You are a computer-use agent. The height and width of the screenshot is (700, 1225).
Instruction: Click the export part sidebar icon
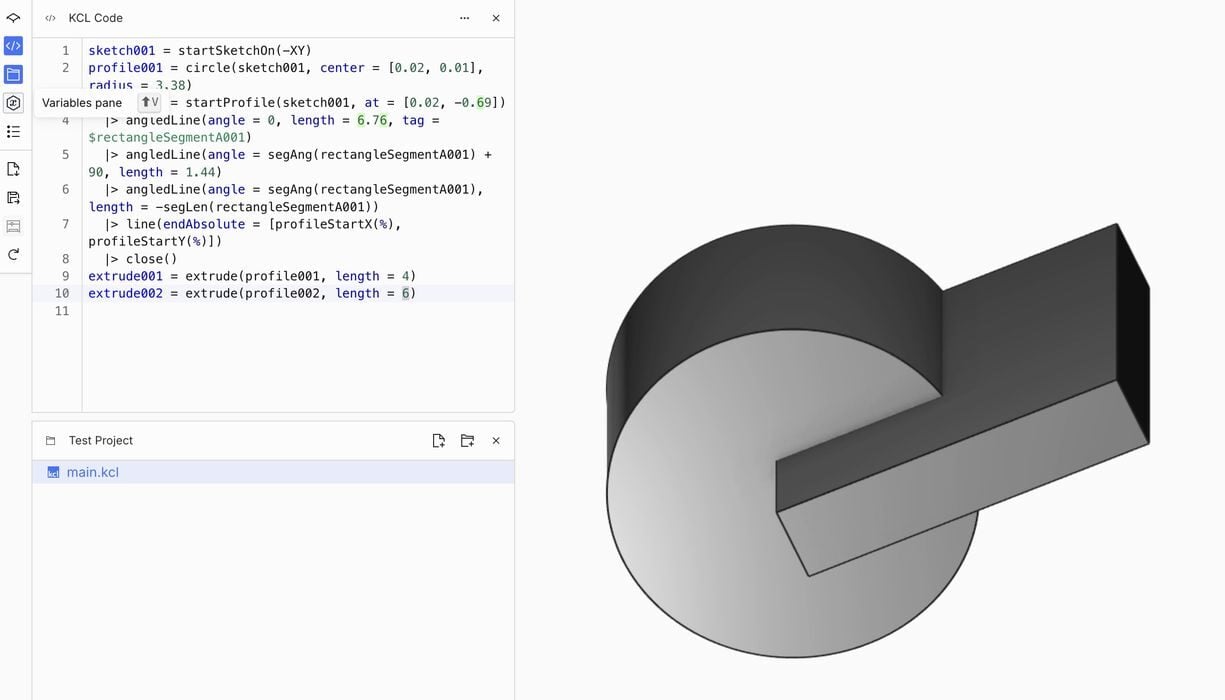pyautogui.click(x=13, y=198)
